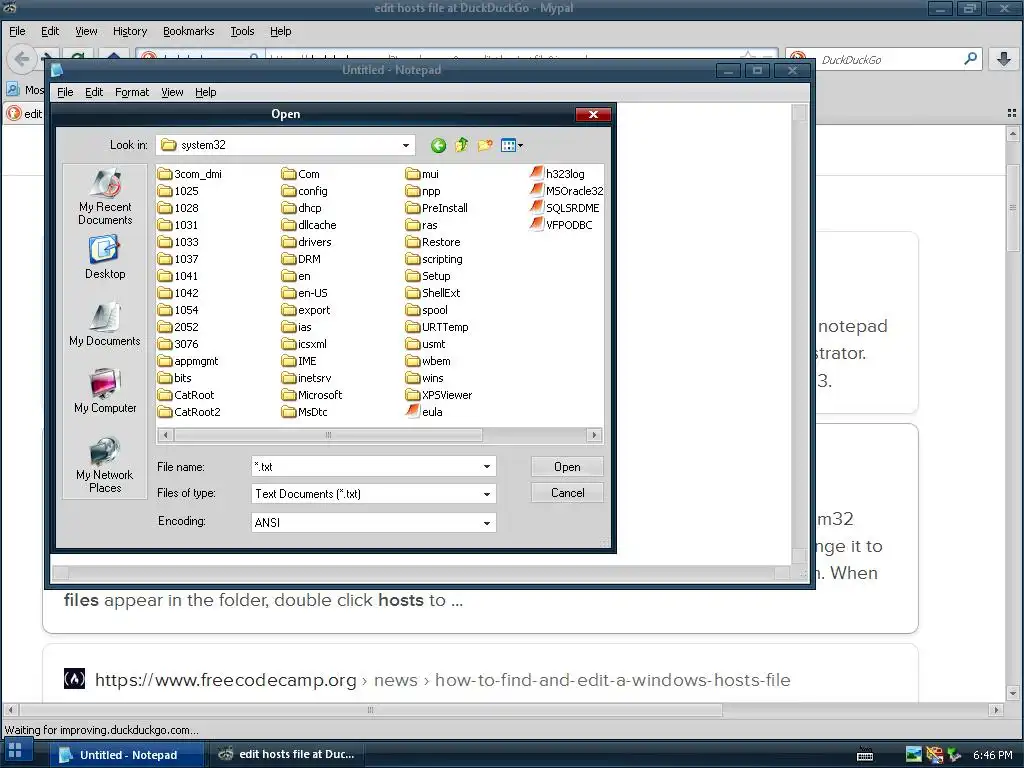The height and width of the screenshot is (768, 1024).
Task: Click the Open button in dialog
Action: pyautogui.click(x=567, y=466)
